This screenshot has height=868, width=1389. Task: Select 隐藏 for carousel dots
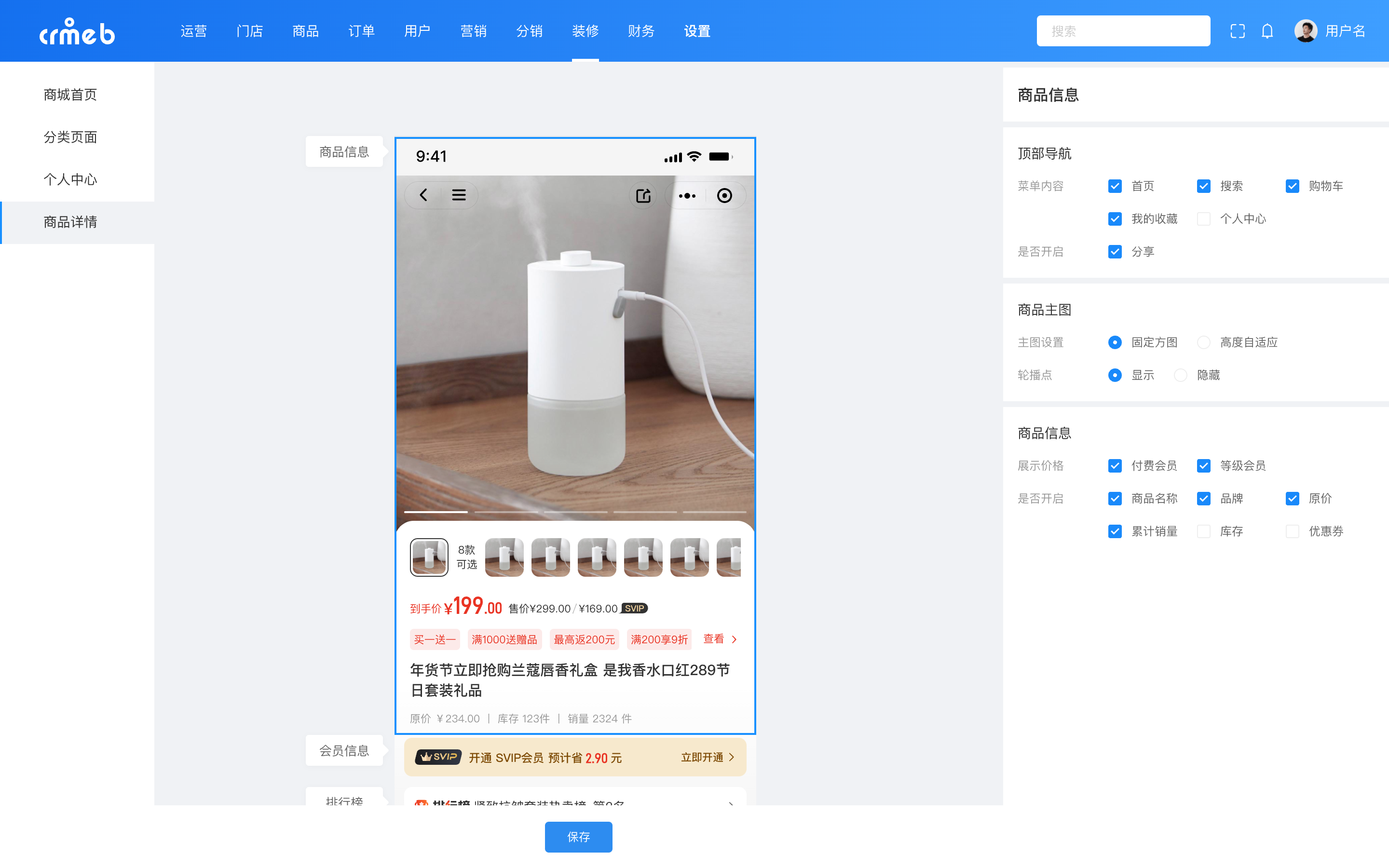tap(1180, 375)
